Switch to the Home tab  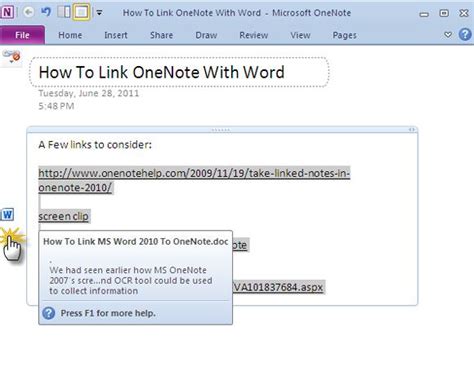click(x=70, y=35)
